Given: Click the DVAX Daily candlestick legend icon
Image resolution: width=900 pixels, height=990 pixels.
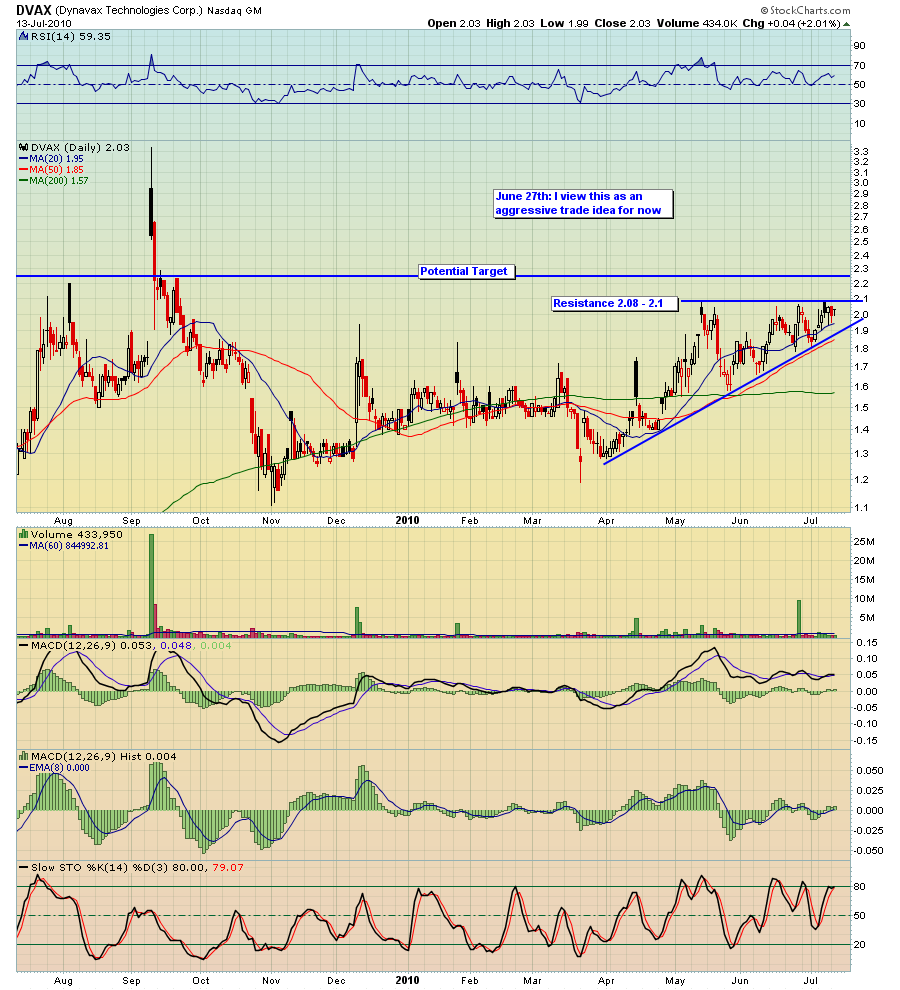Looking at the screenshot, I should 24,147.
